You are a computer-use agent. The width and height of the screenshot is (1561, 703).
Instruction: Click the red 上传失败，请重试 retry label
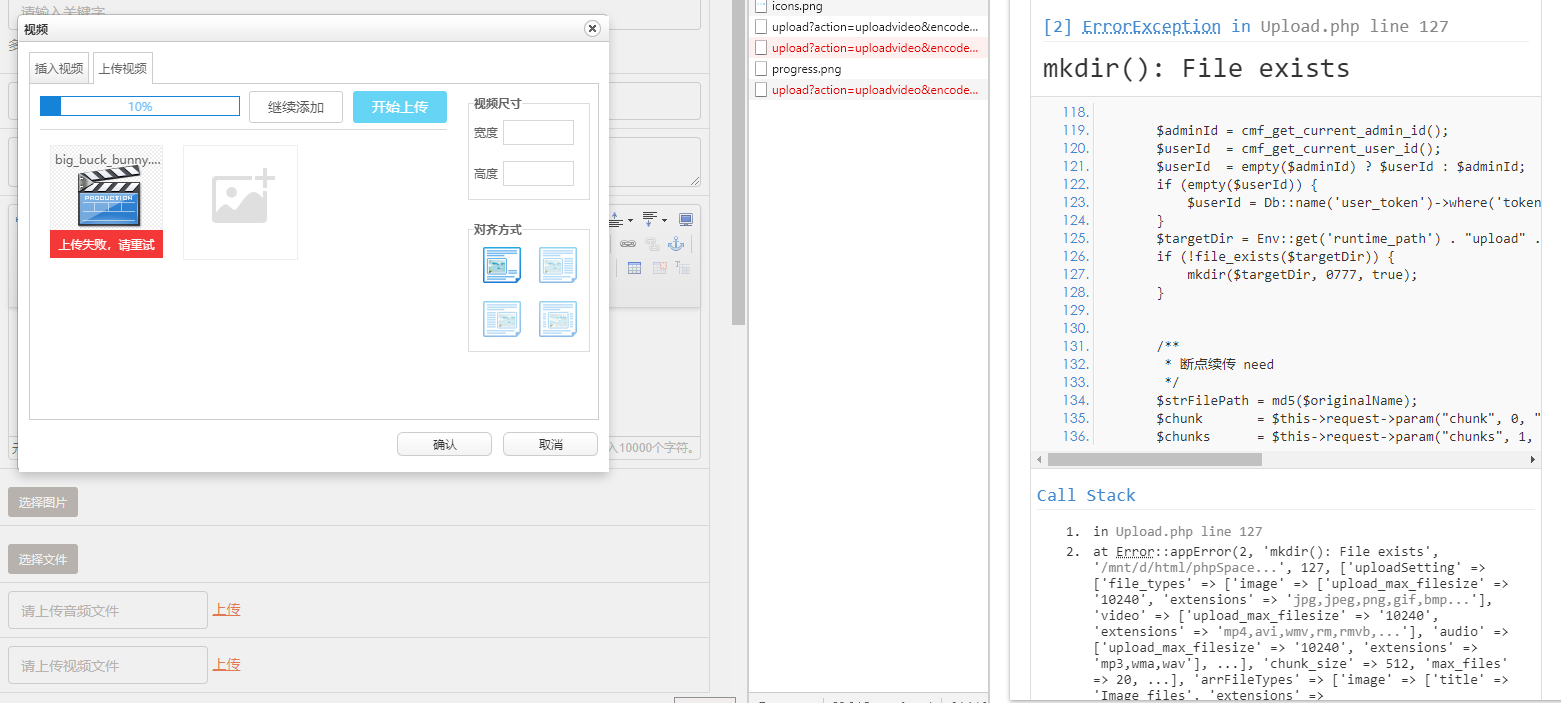(x=107, y=245)
